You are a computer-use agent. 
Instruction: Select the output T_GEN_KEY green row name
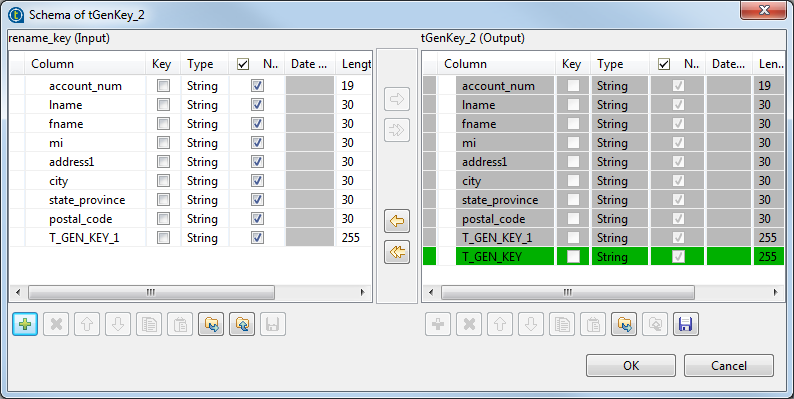(x=492, y=257)
